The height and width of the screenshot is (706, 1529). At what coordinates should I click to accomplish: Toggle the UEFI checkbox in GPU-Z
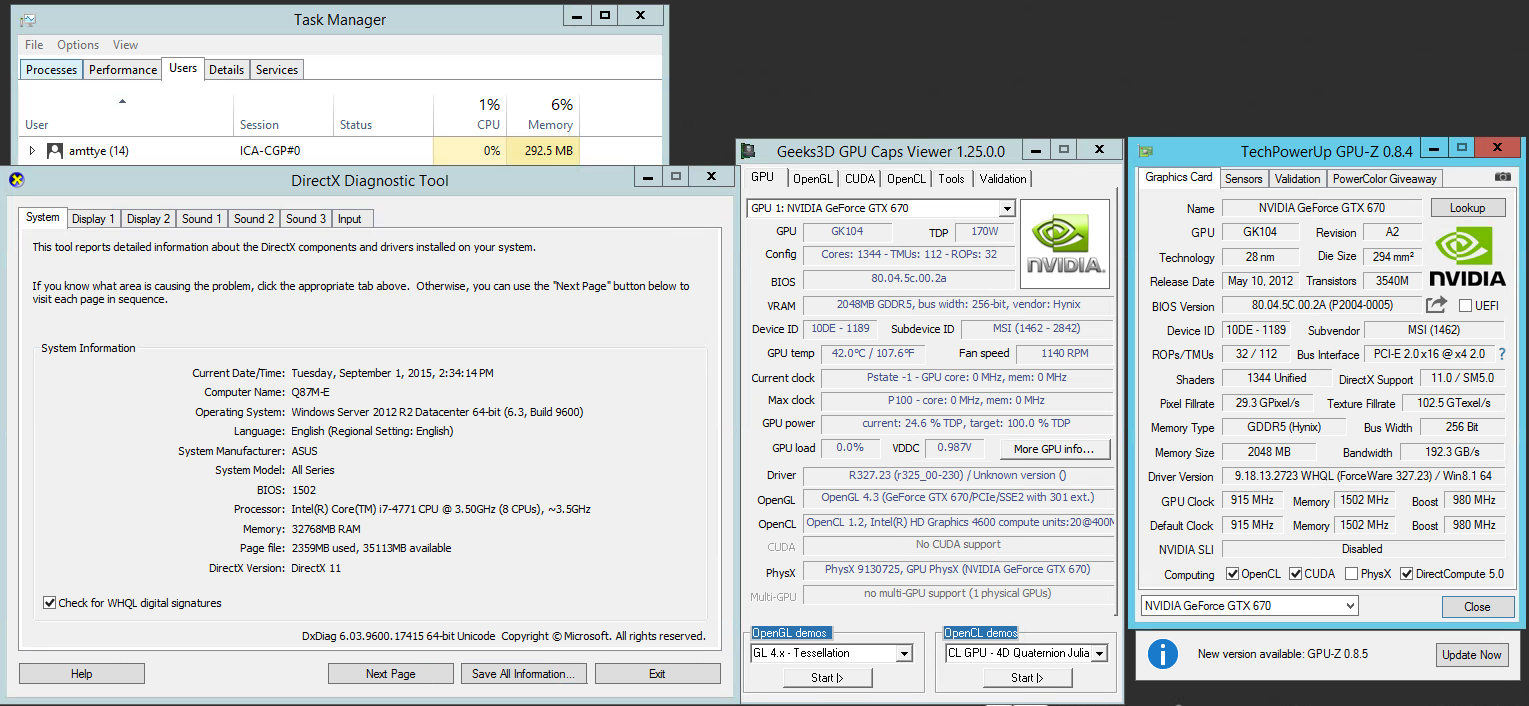[1466, 305]
